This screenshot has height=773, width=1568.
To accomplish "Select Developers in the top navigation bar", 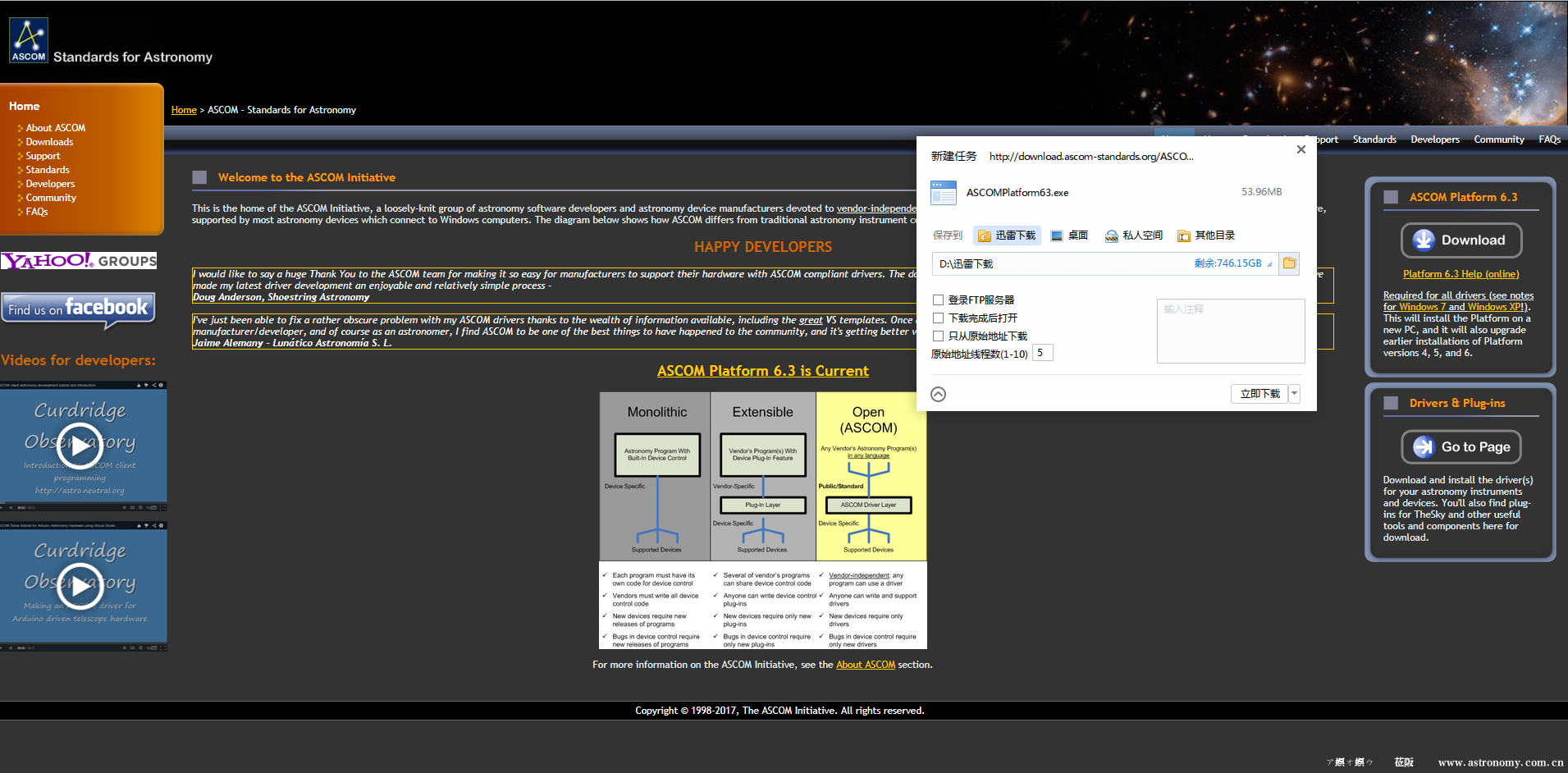I will pos(1435,140).
